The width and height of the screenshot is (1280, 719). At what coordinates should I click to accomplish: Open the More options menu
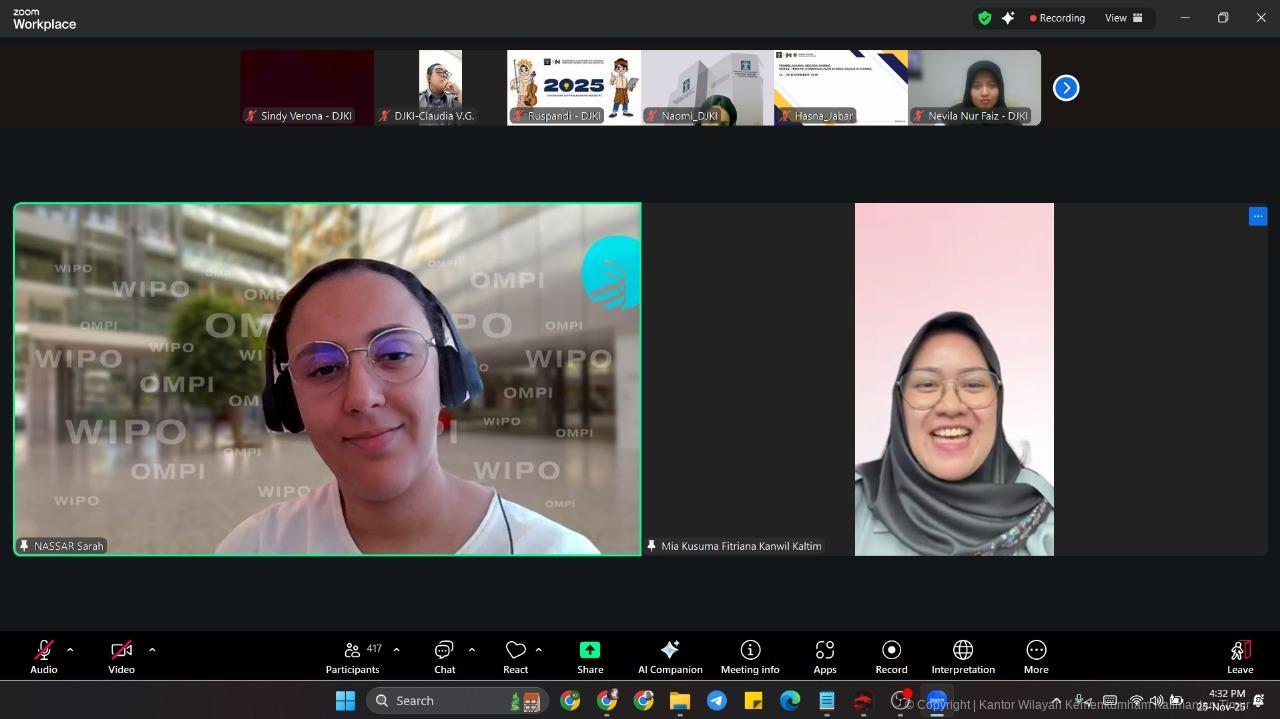[1036, 656]
